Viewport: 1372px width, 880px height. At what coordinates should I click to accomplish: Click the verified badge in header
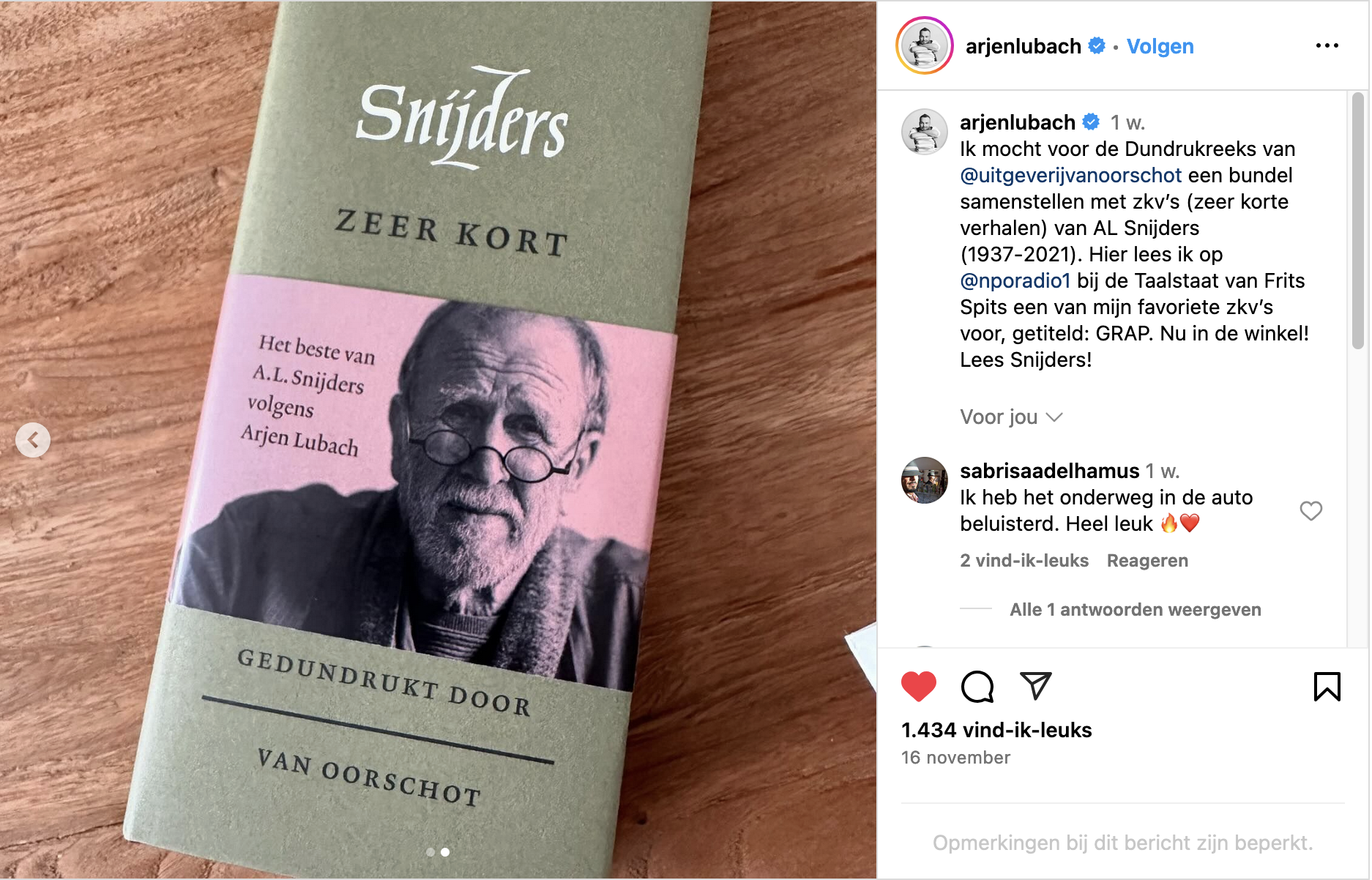[x=1097, y=45]
